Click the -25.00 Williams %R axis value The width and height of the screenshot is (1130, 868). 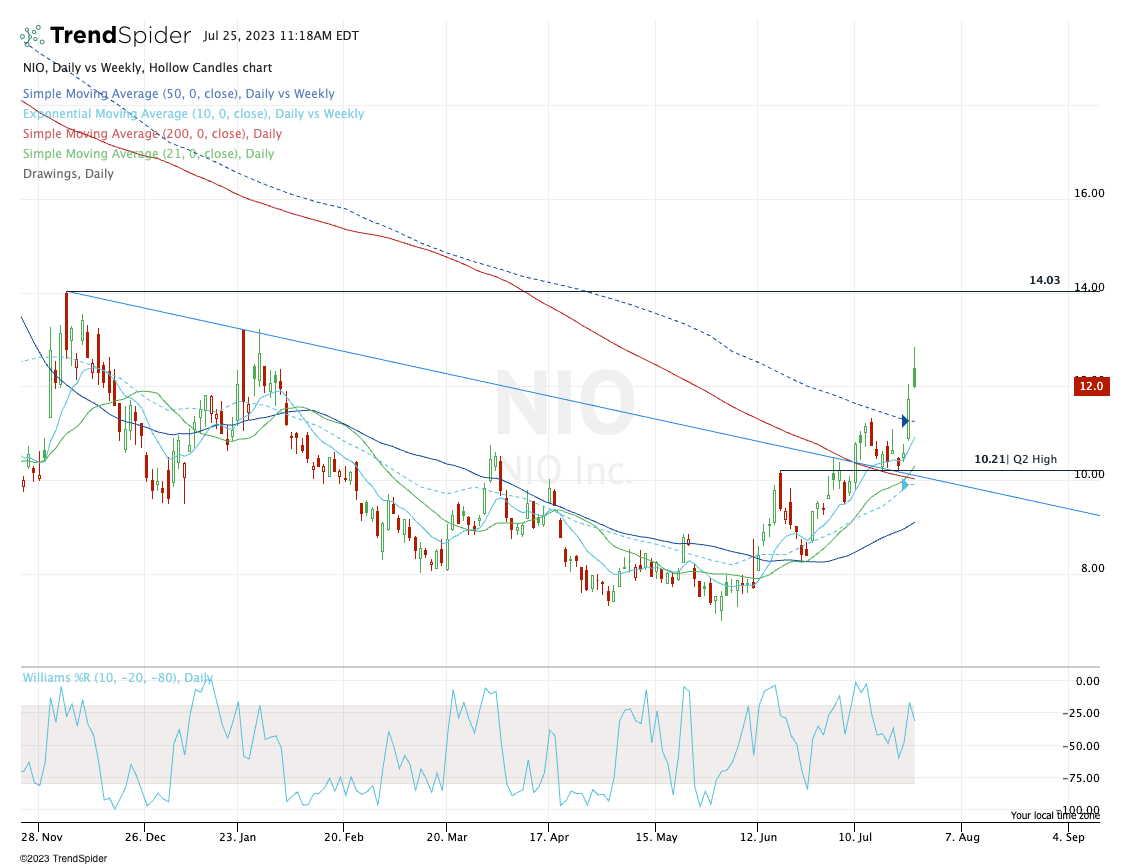click(x=1082, y=714)
